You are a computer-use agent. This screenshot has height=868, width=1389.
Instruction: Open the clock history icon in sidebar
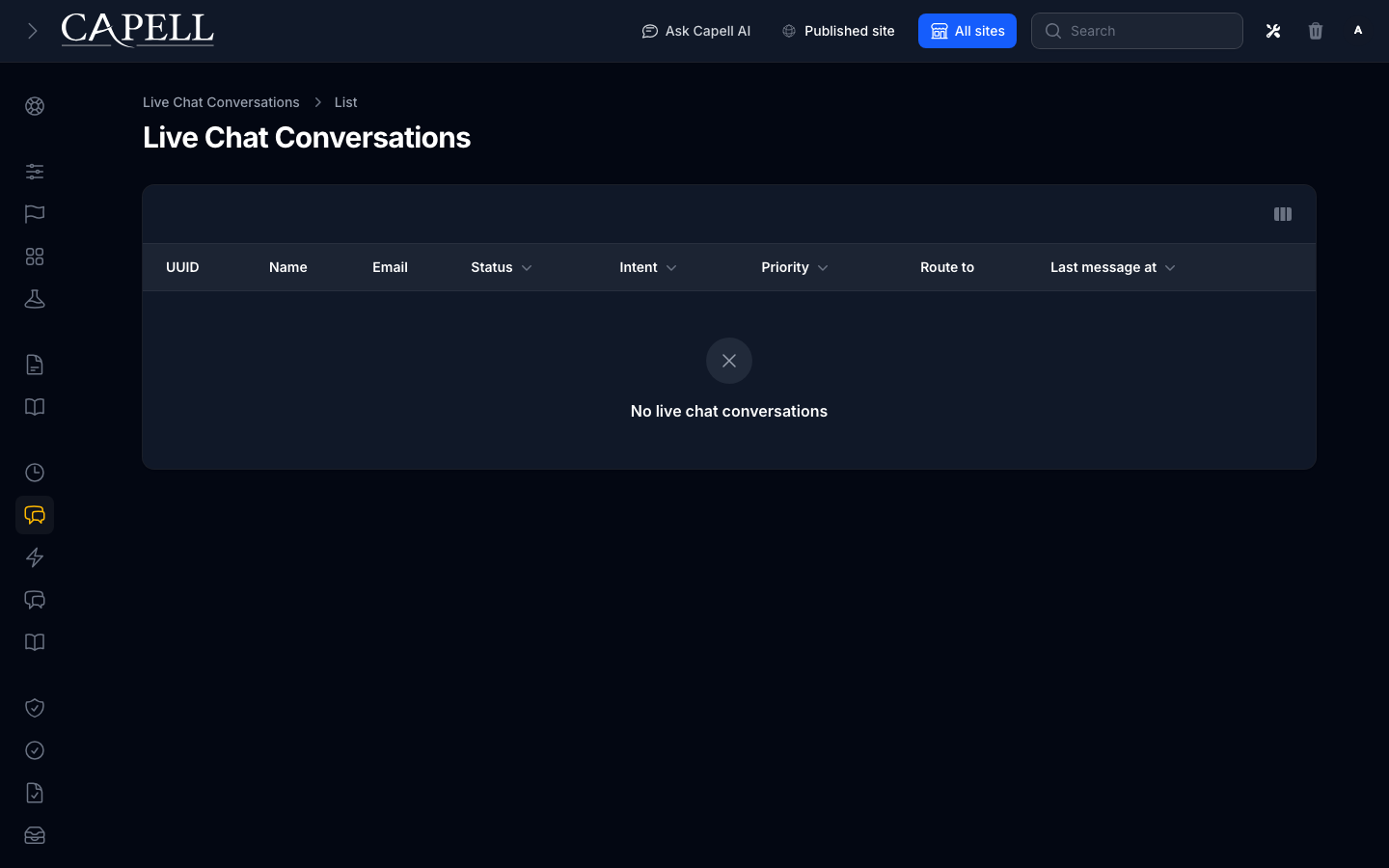click(35, 473)
